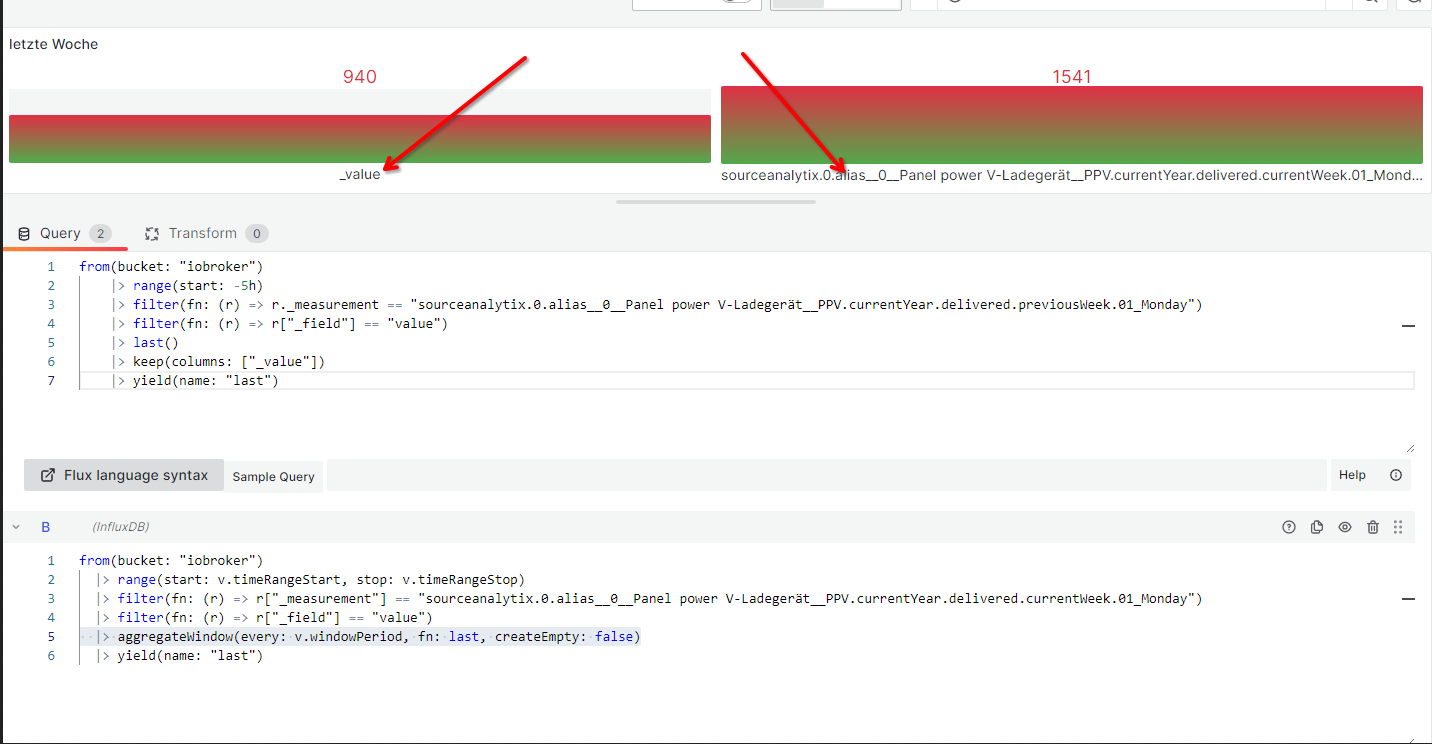Click the 1541 gauge value
Viewport: 1432px width, 744px height.
point(1072,77)
